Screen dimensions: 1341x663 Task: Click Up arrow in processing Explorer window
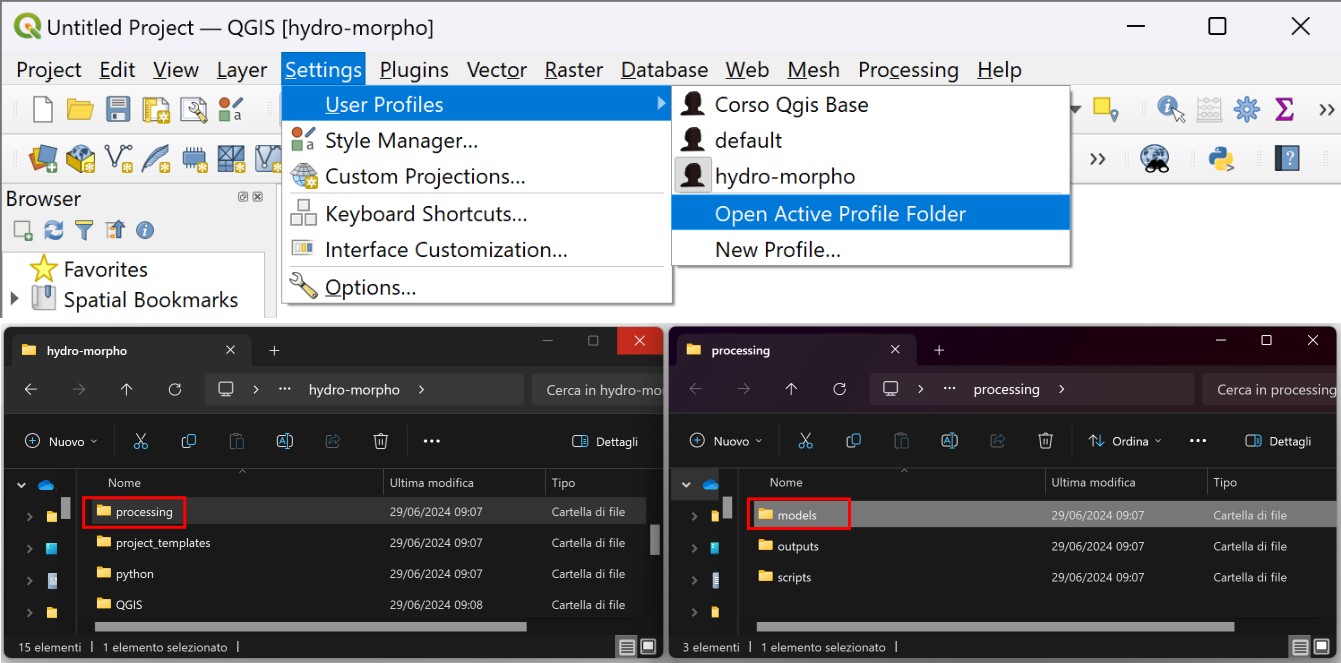tap(791, 390)
